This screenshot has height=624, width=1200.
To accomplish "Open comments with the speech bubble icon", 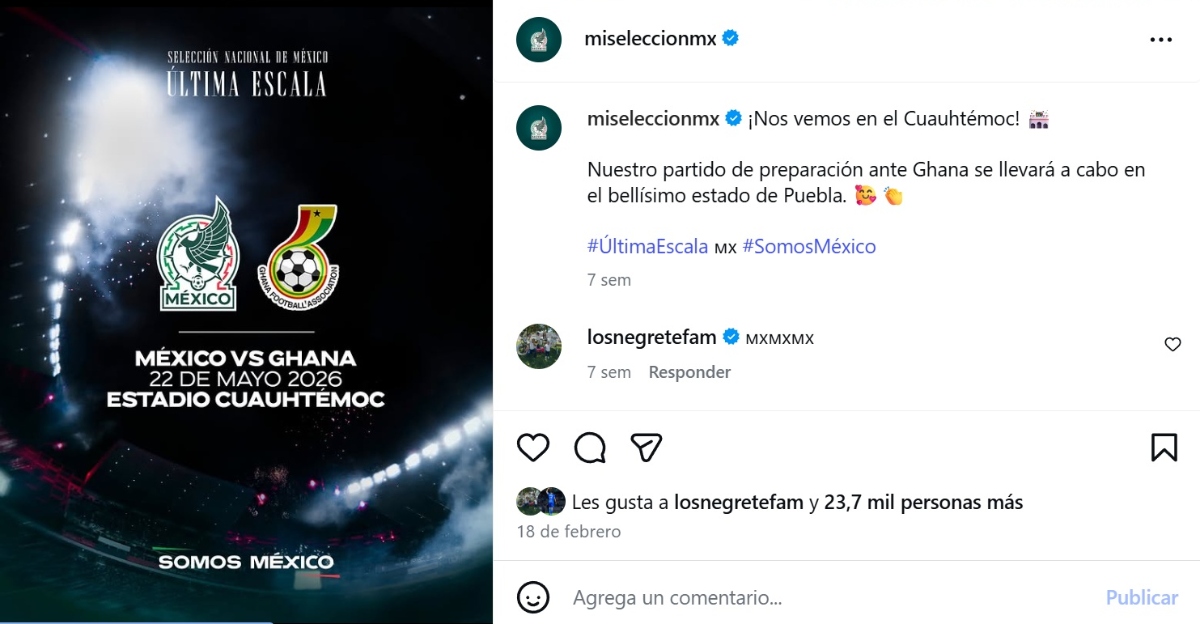I will (x=592, y=448).
